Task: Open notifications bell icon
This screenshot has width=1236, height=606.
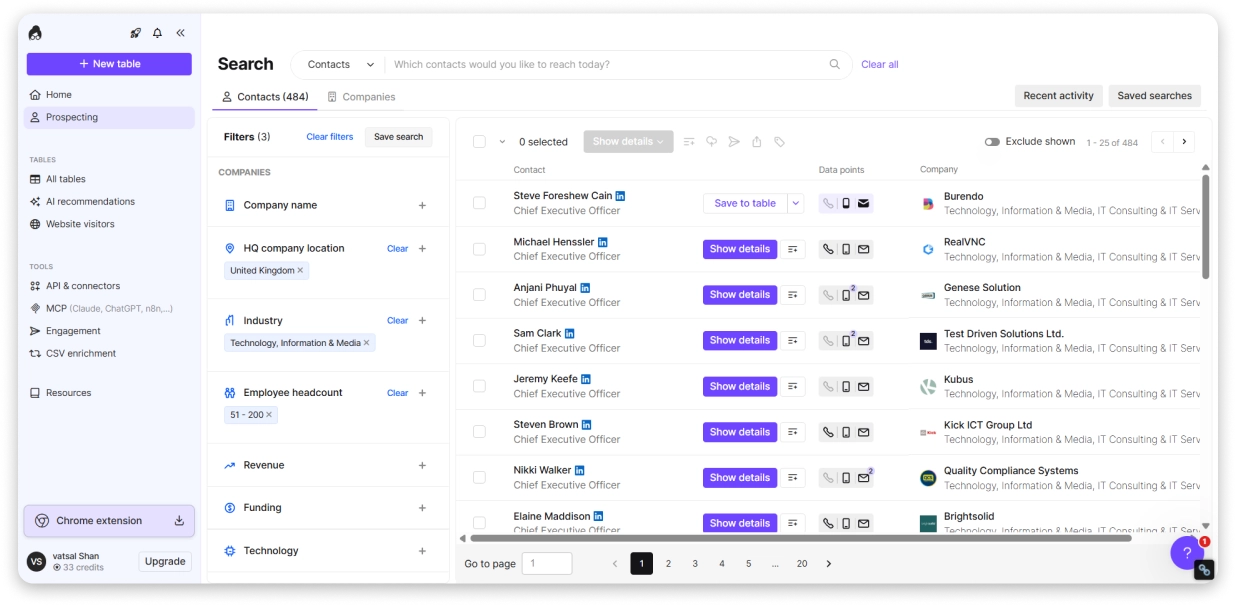Action: pyautogui.click(x=157, y=33)
